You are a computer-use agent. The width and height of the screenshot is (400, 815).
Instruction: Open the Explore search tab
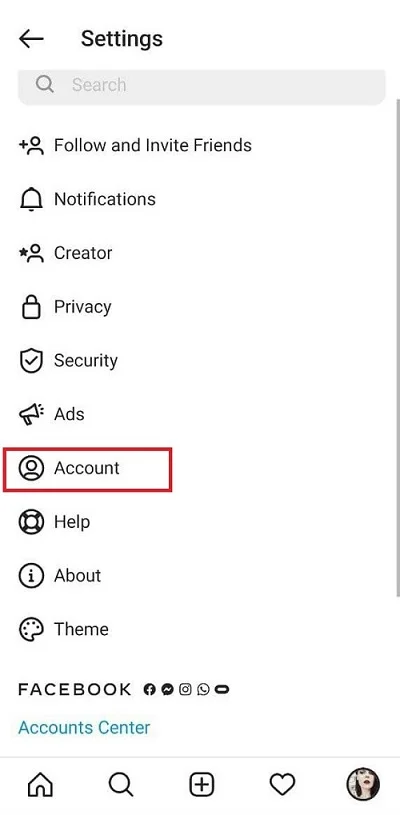click(x=121, y=784)
